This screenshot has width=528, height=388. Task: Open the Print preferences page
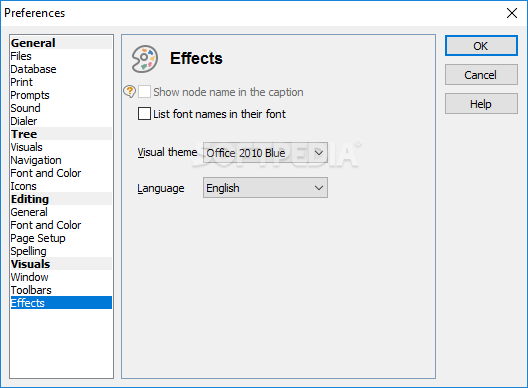pyautogui.click(x=61, y=82)
